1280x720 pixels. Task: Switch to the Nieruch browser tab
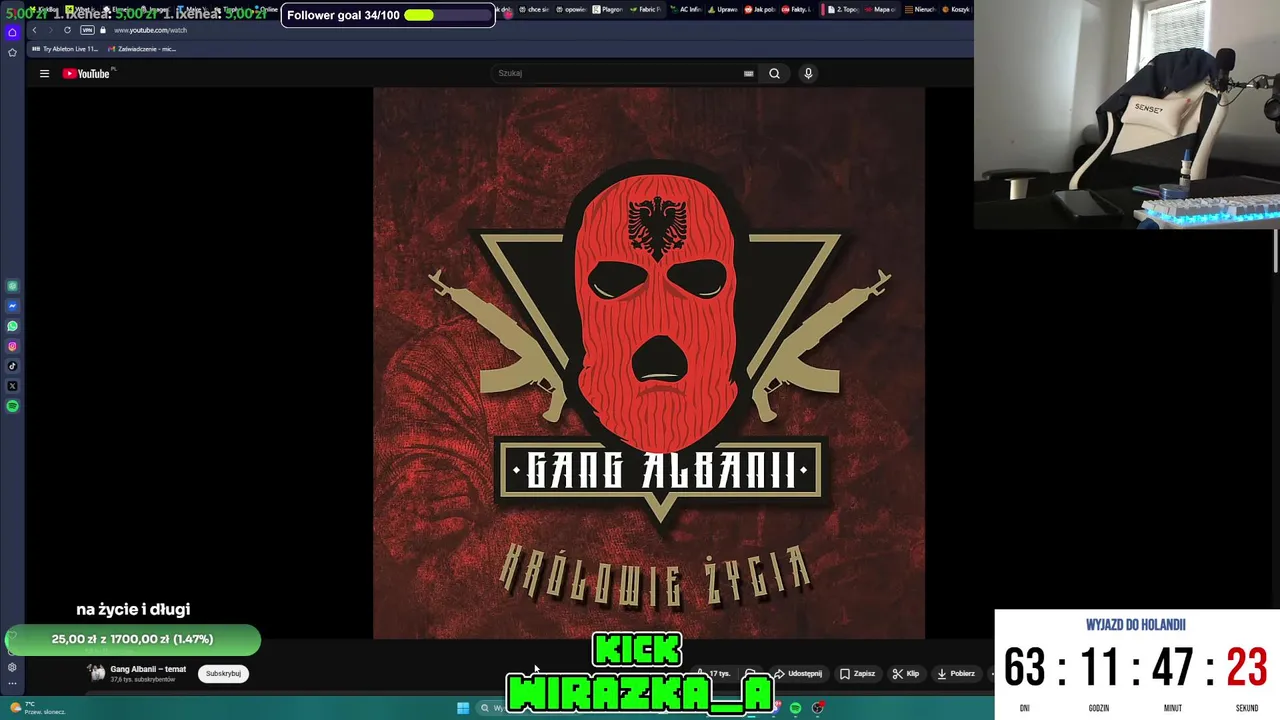921,9
